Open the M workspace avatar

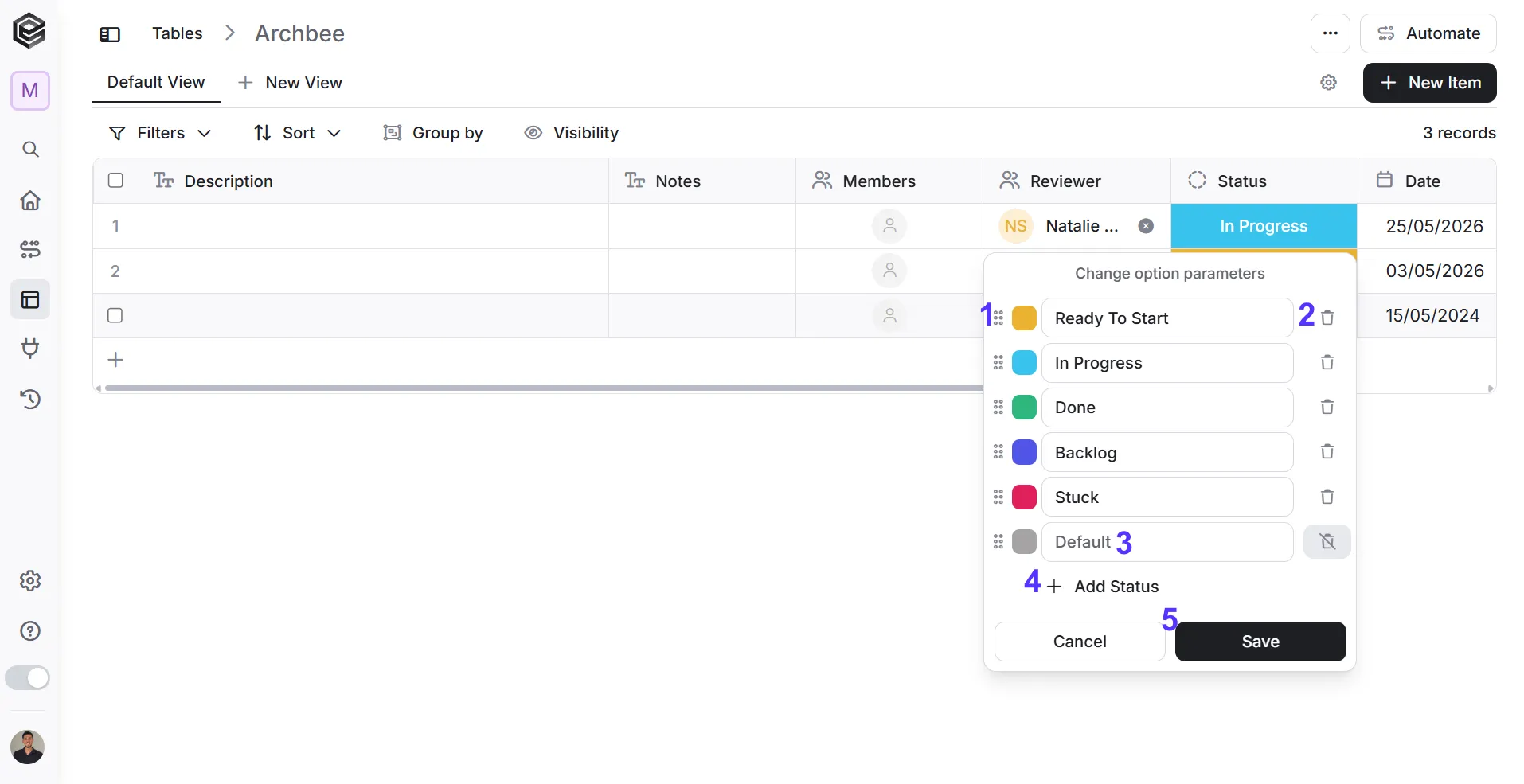[30, 91]
